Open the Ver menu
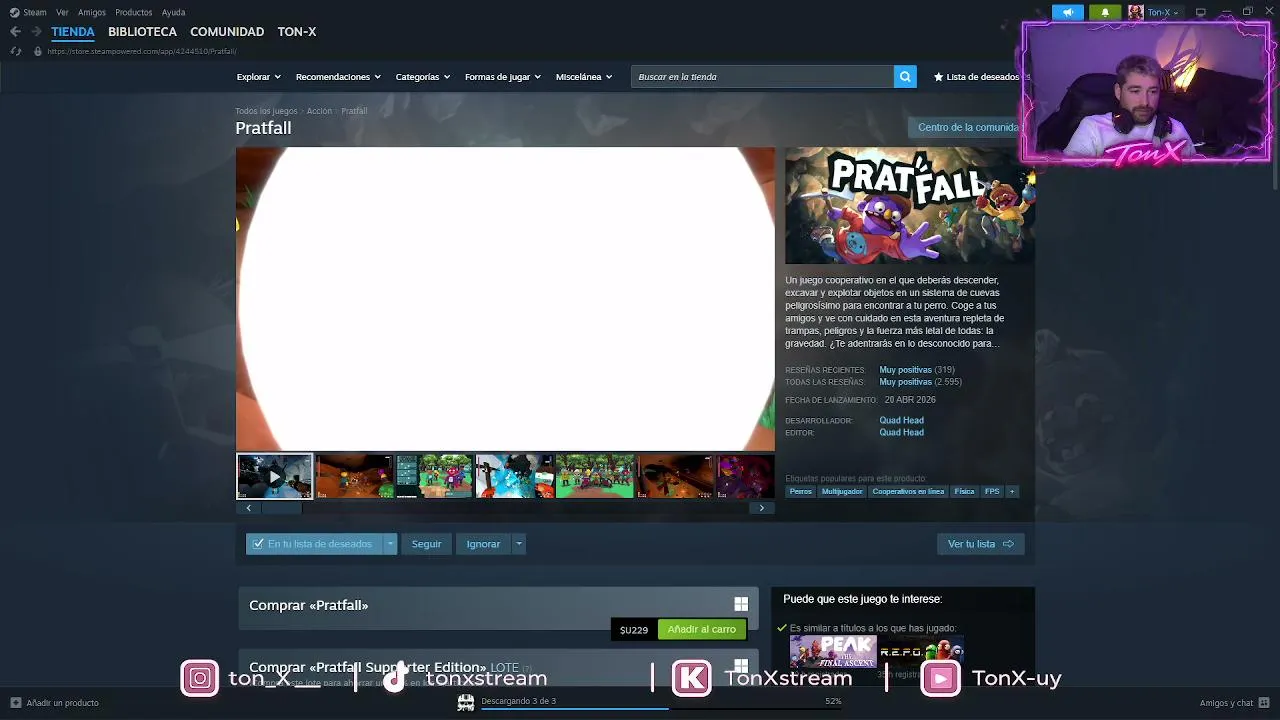The image size is (1280, 720). pos(62,12)
